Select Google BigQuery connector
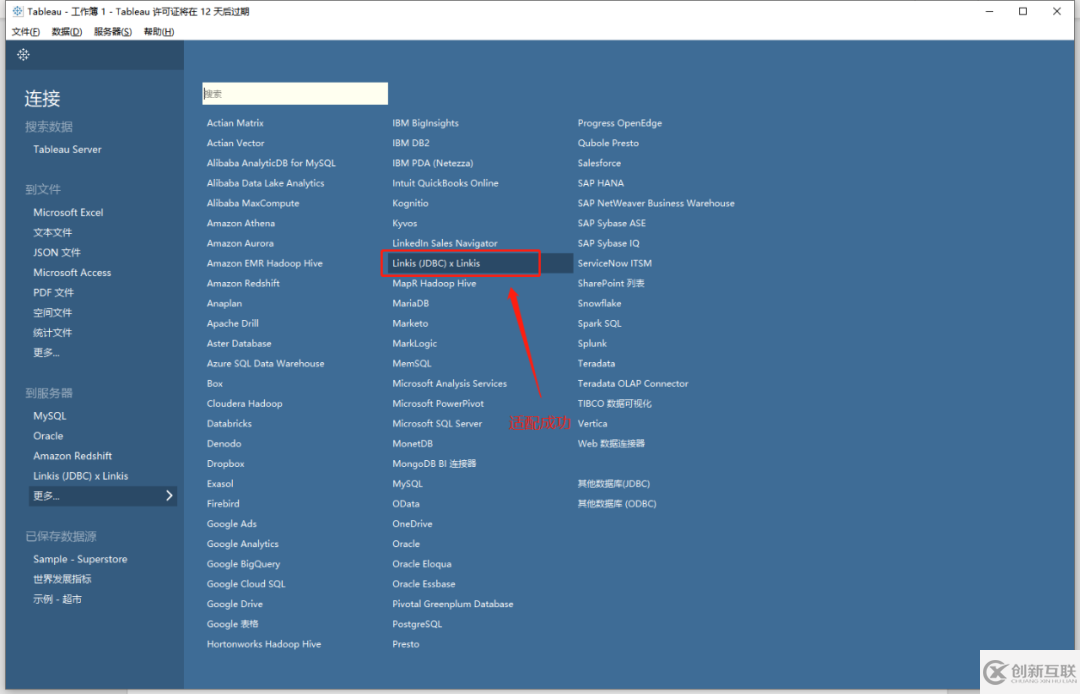Image resolution: width=1080 pixels, height=694 pixels. point(243,564)
